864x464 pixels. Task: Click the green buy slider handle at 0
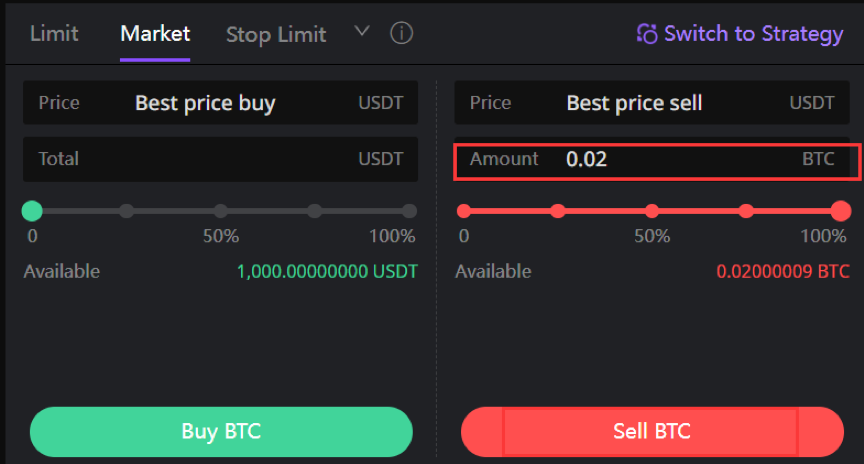coord(32,211)
